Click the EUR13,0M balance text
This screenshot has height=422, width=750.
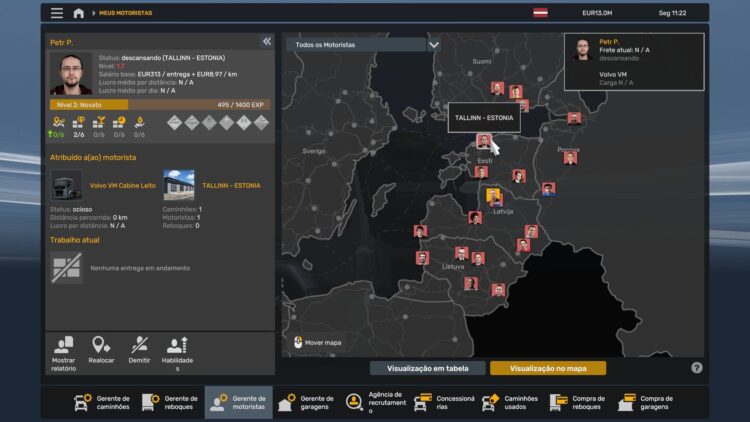pyautogui.click(x=597, y=13)
